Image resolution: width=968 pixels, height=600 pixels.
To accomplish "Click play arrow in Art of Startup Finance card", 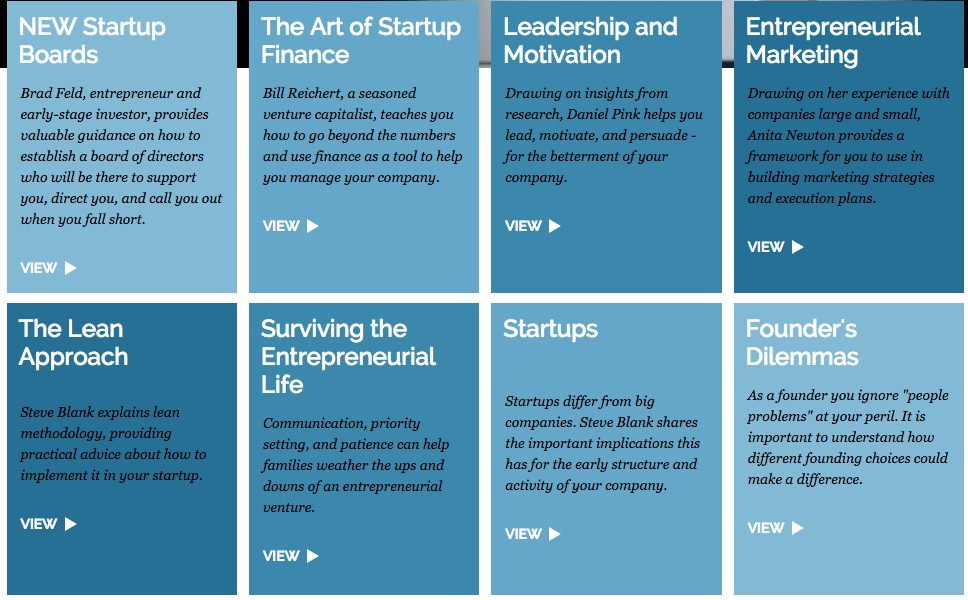I will pyautogui.click(x=313, y=226).
